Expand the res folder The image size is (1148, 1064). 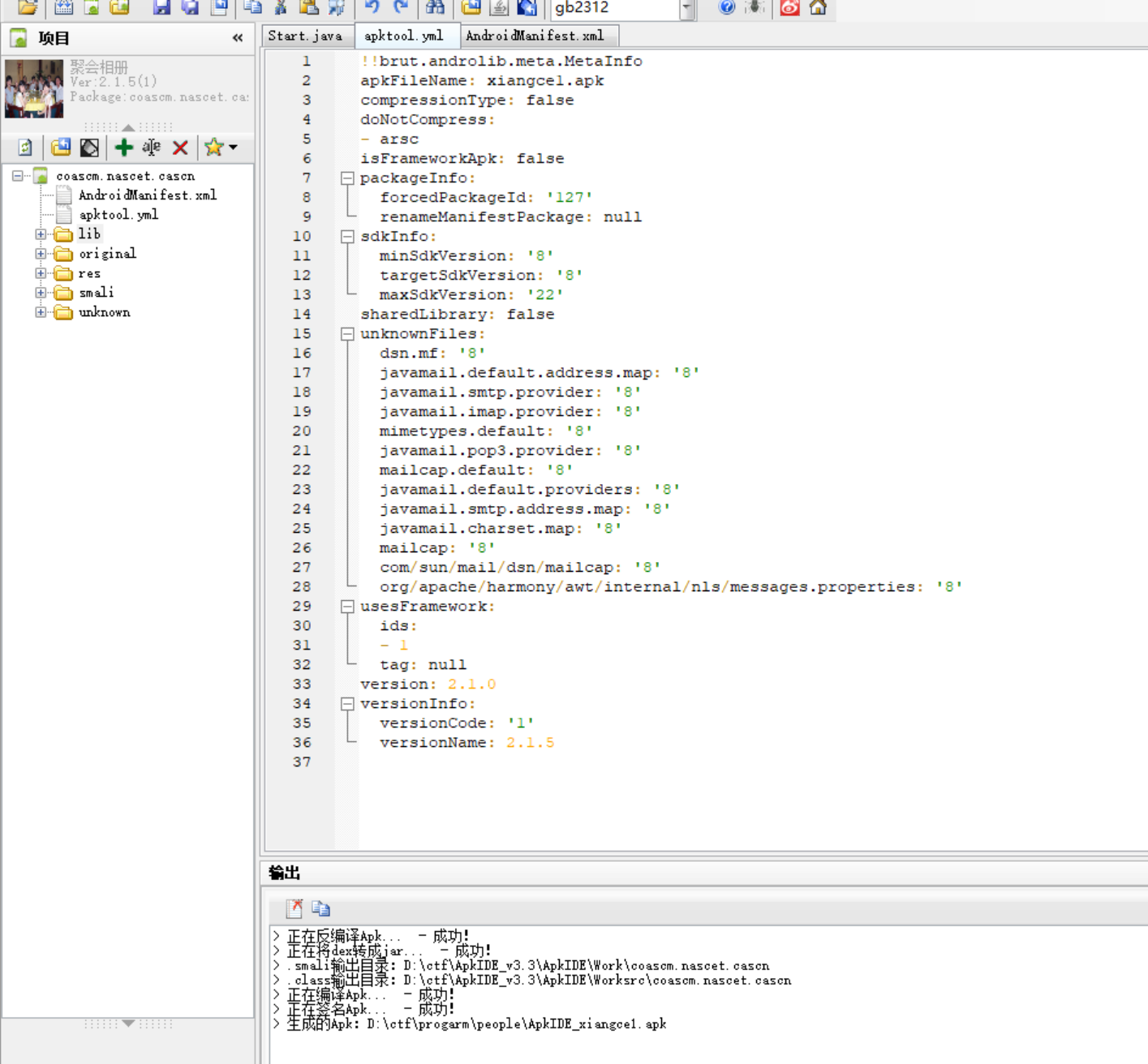click(41, 273)
